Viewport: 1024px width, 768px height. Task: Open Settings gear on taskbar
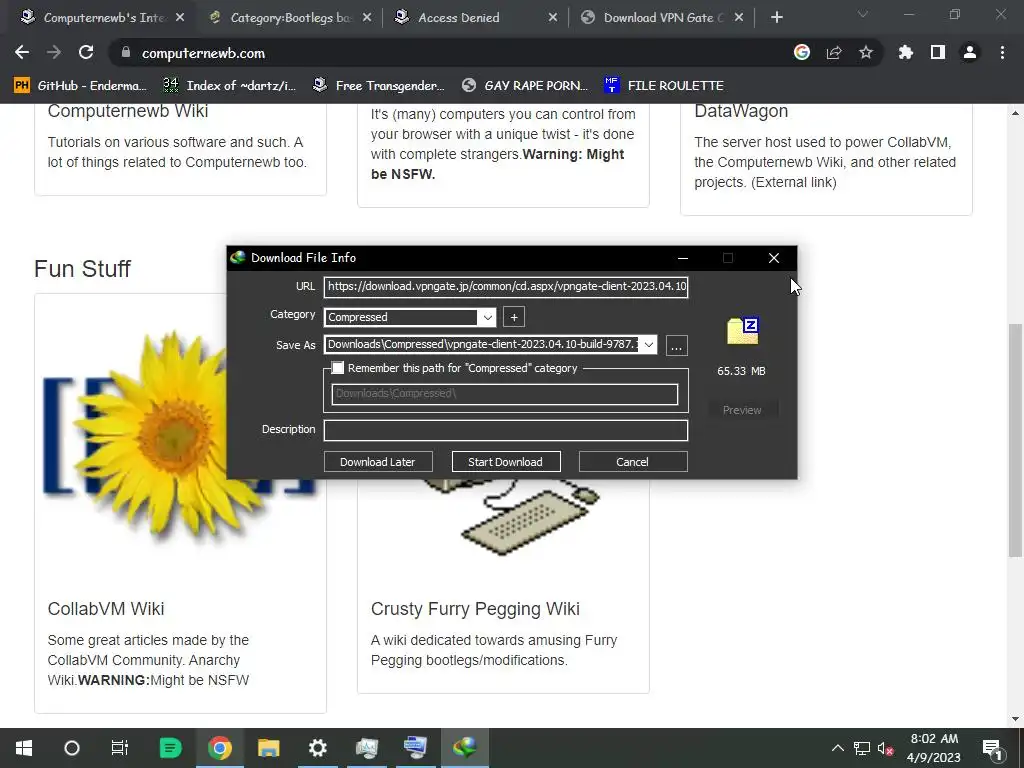(317, 748)
